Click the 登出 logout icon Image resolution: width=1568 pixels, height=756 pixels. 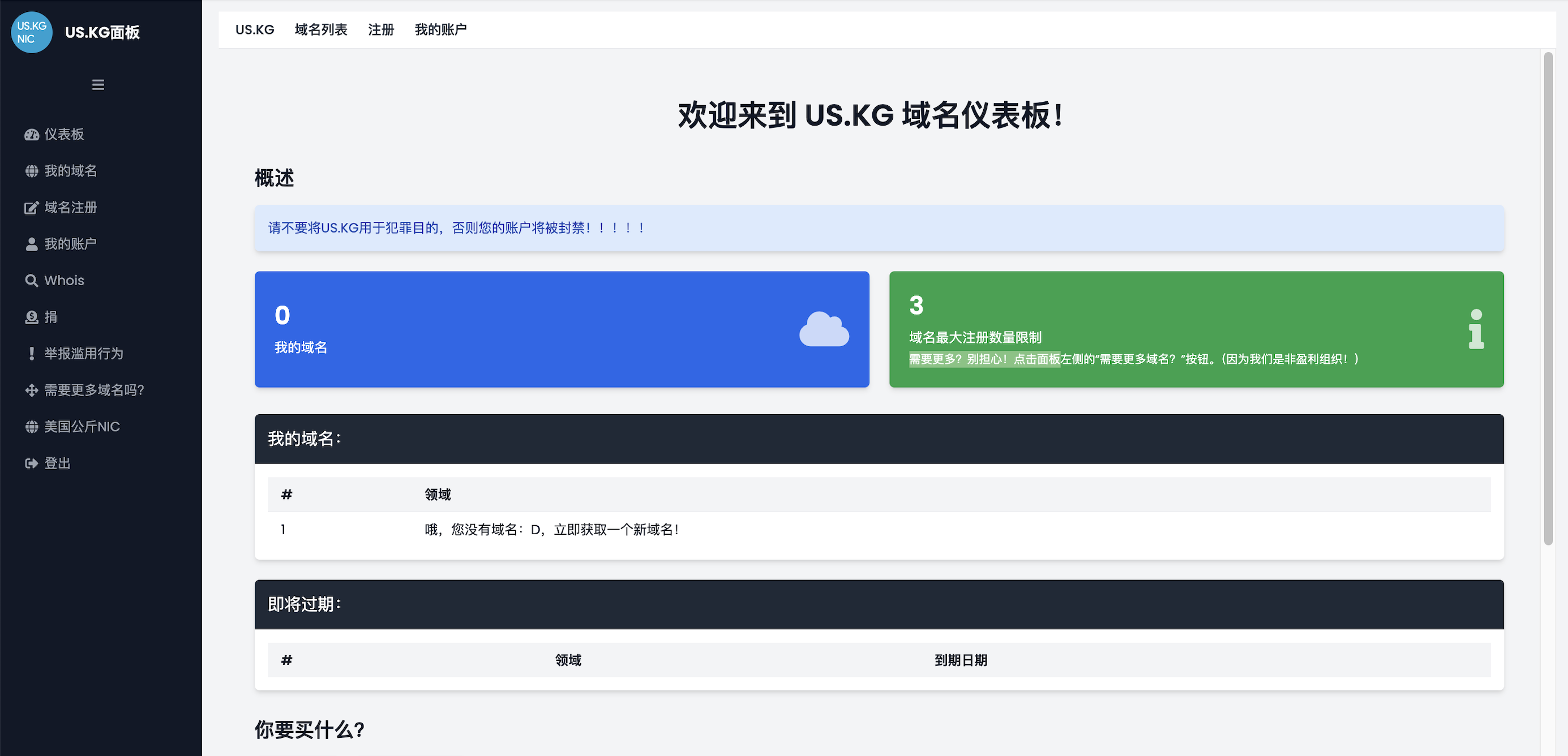[x=32, y=463]
